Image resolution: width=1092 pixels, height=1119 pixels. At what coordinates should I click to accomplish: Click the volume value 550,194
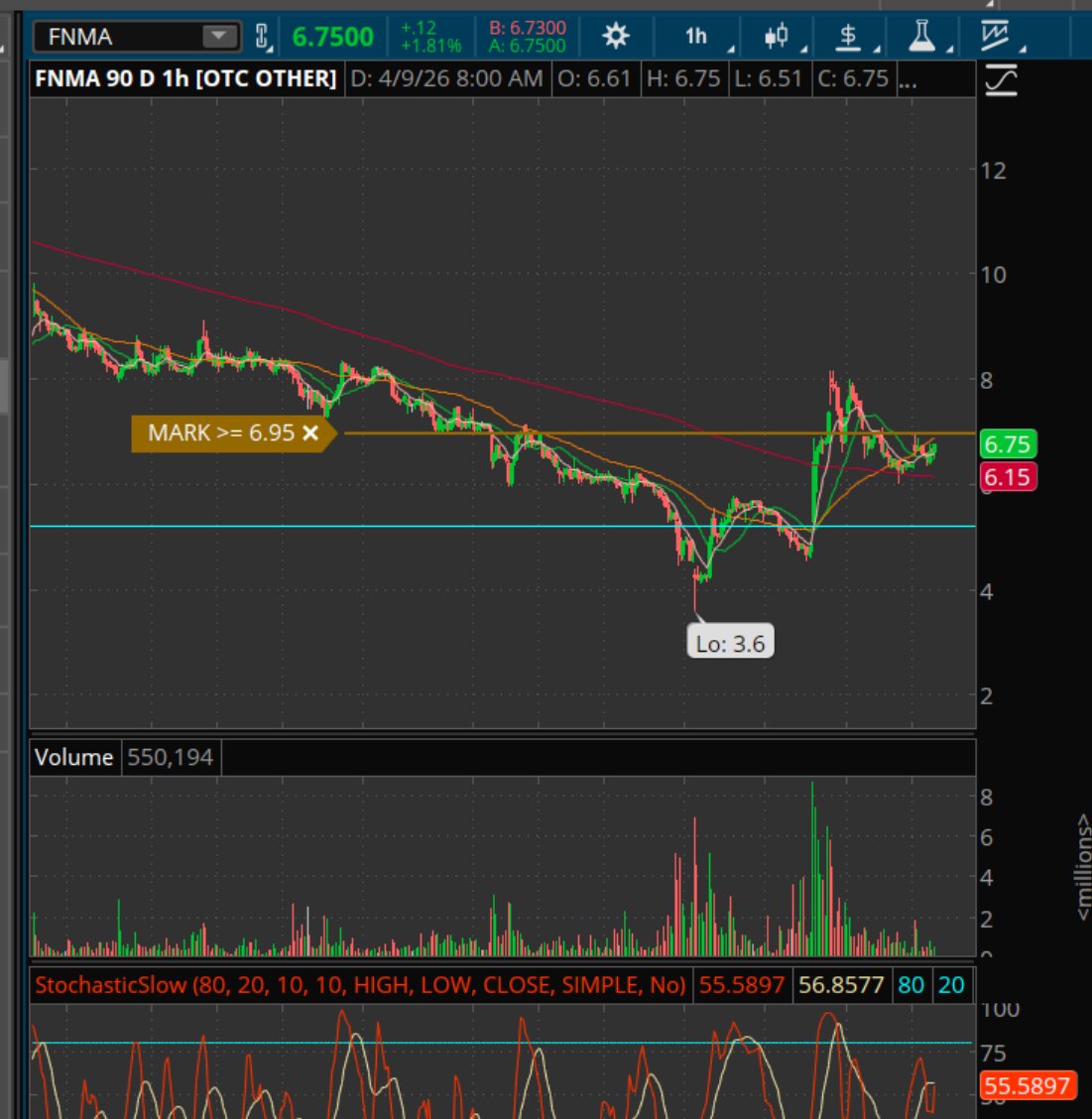coord(170,757)
